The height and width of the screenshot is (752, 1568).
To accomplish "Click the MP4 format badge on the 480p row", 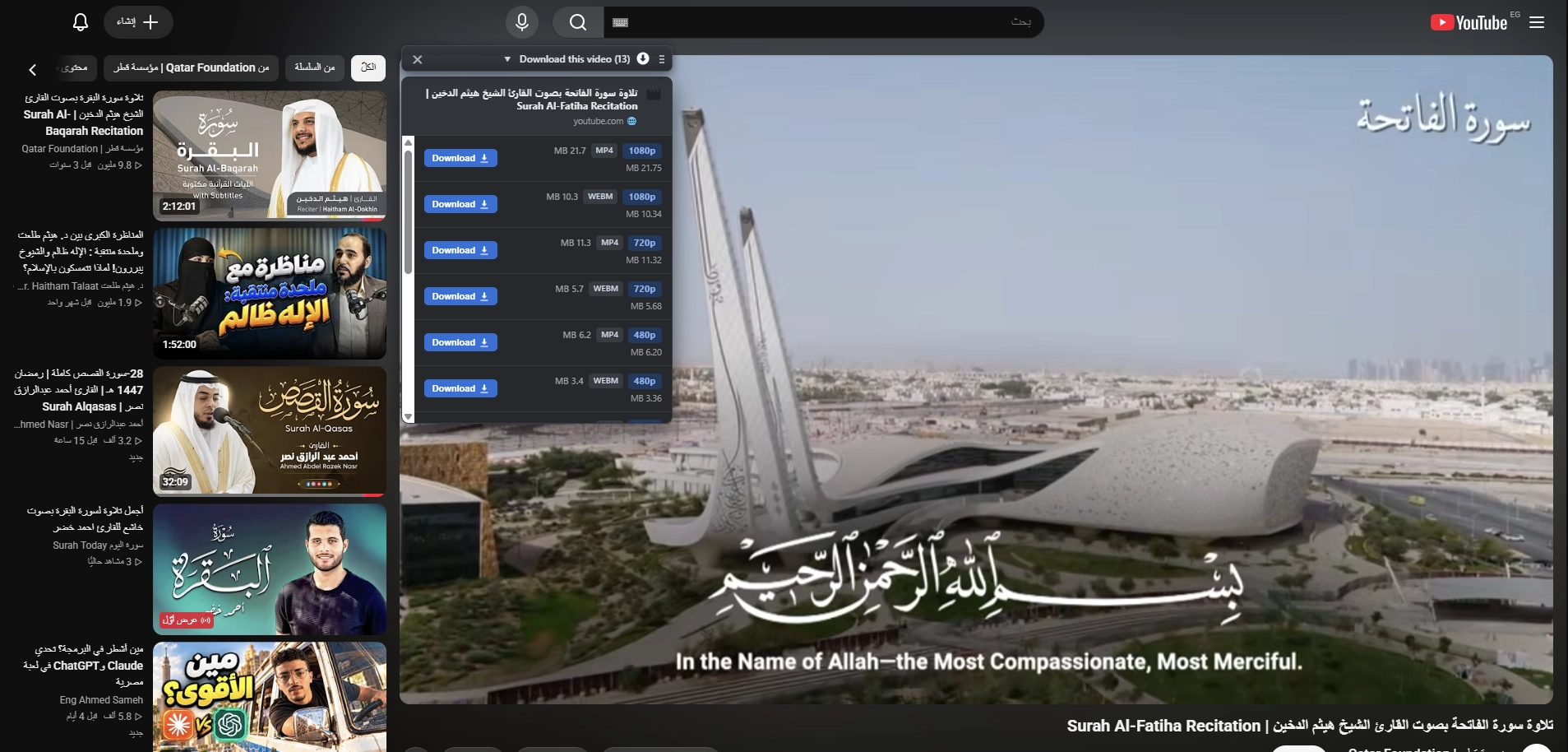I will (610, 335).
